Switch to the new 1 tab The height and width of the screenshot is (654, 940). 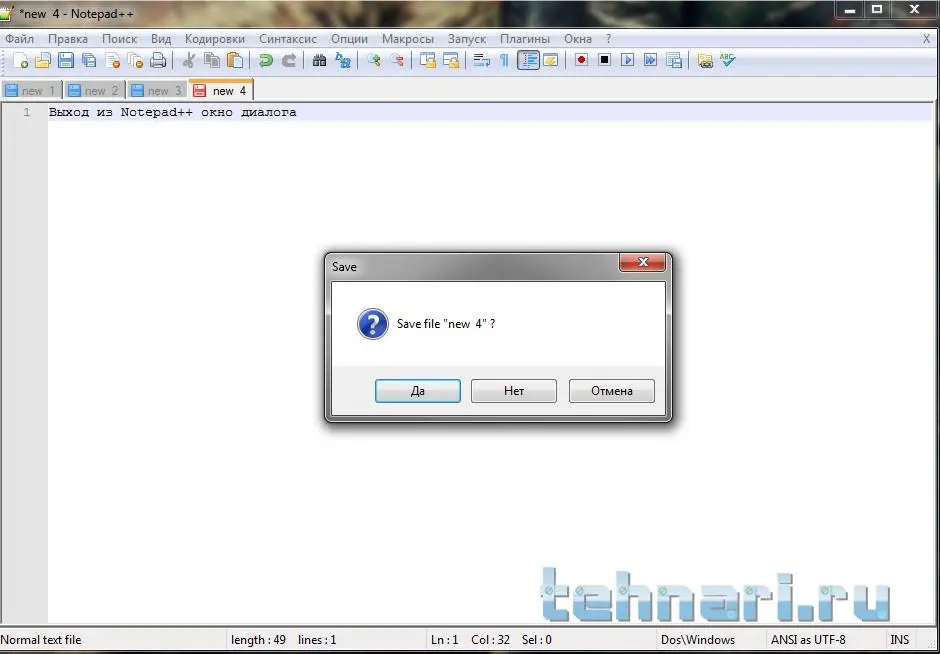pos(32,91)
